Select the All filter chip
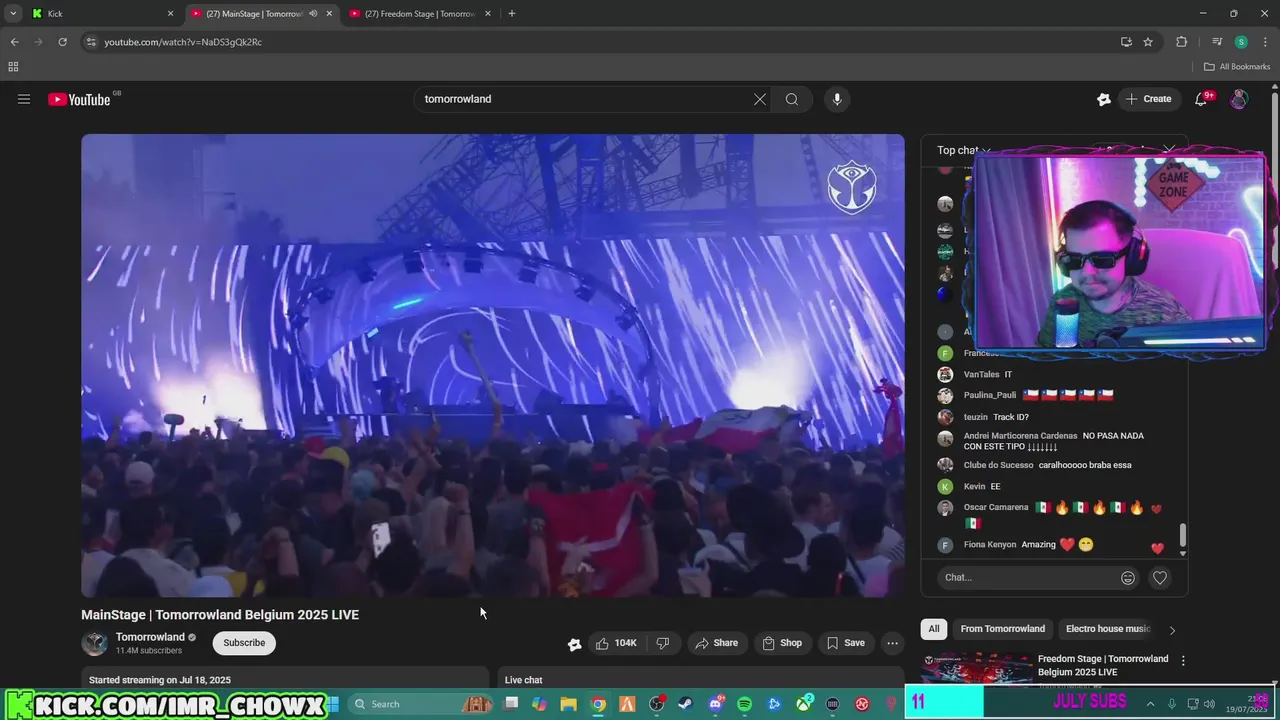1280x720 pixels. 934,629
